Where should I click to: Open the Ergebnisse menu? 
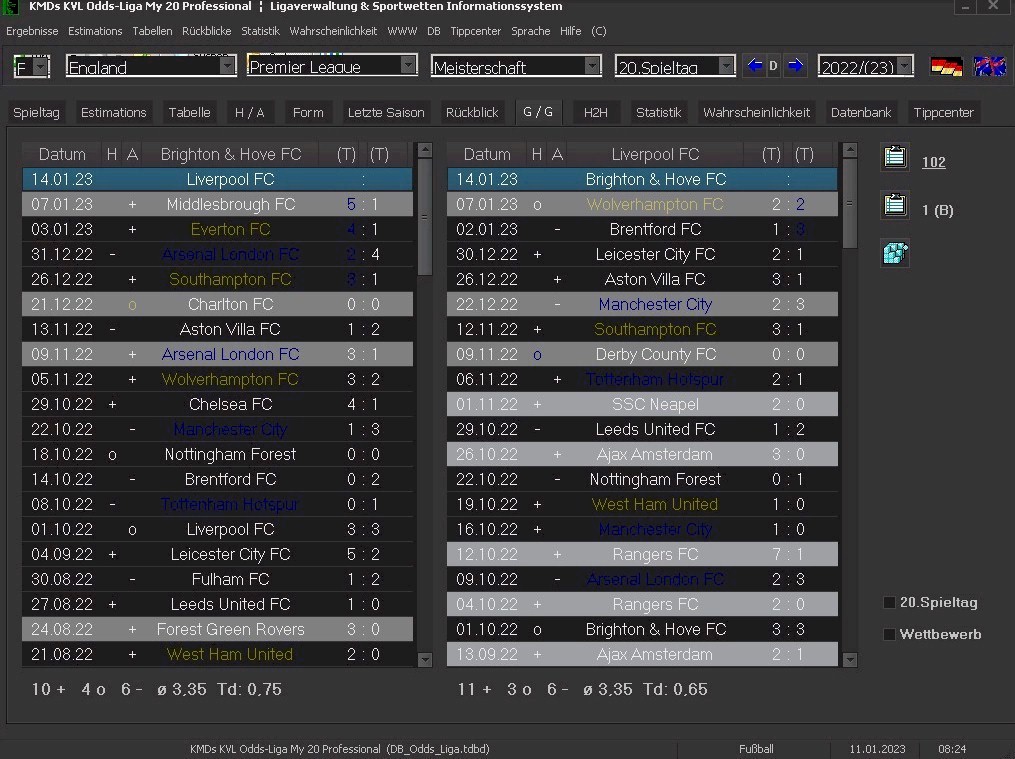click(32, 31)
